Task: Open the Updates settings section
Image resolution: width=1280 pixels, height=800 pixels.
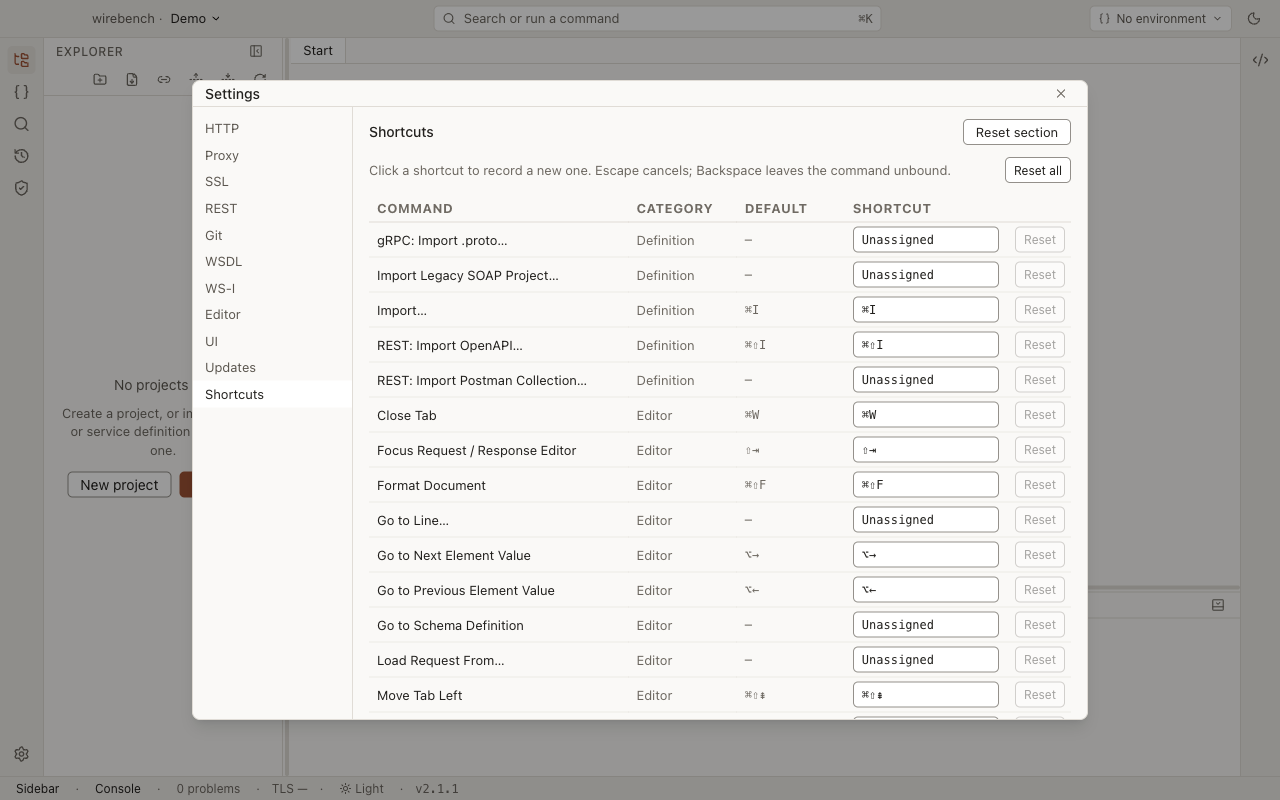Action: click(x=272, y=367)
